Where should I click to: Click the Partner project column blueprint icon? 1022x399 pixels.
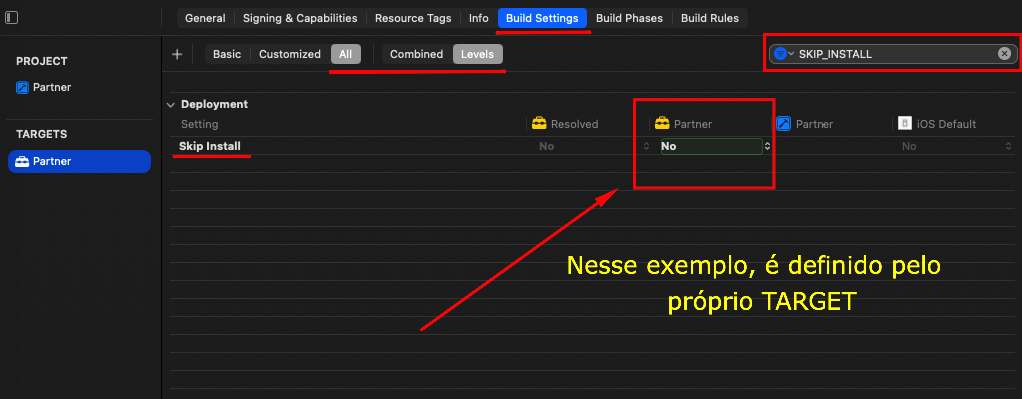tap(783, 123)
